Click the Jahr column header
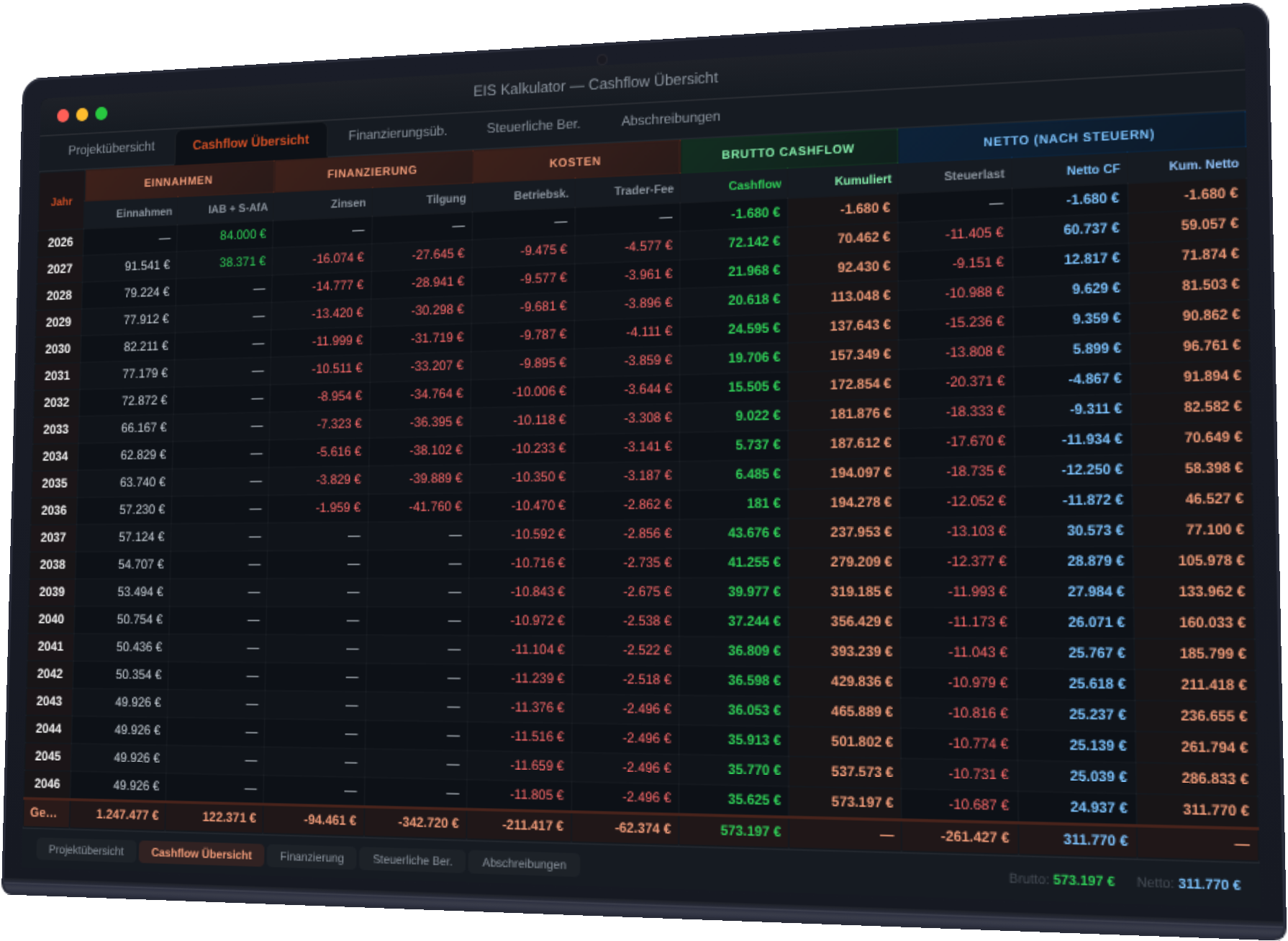 [61, 201]
